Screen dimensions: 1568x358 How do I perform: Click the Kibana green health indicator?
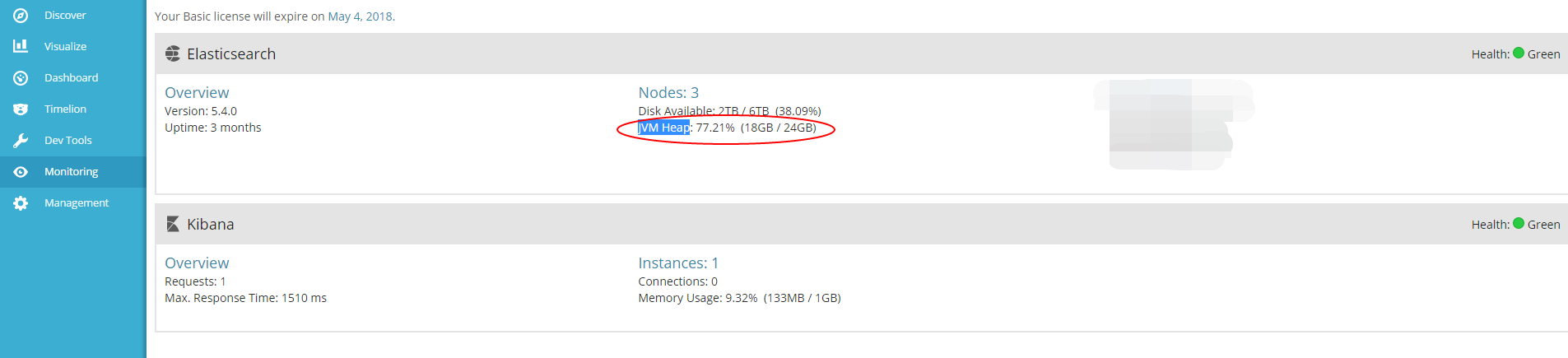pyautogui.click(x=1519, y=223)
